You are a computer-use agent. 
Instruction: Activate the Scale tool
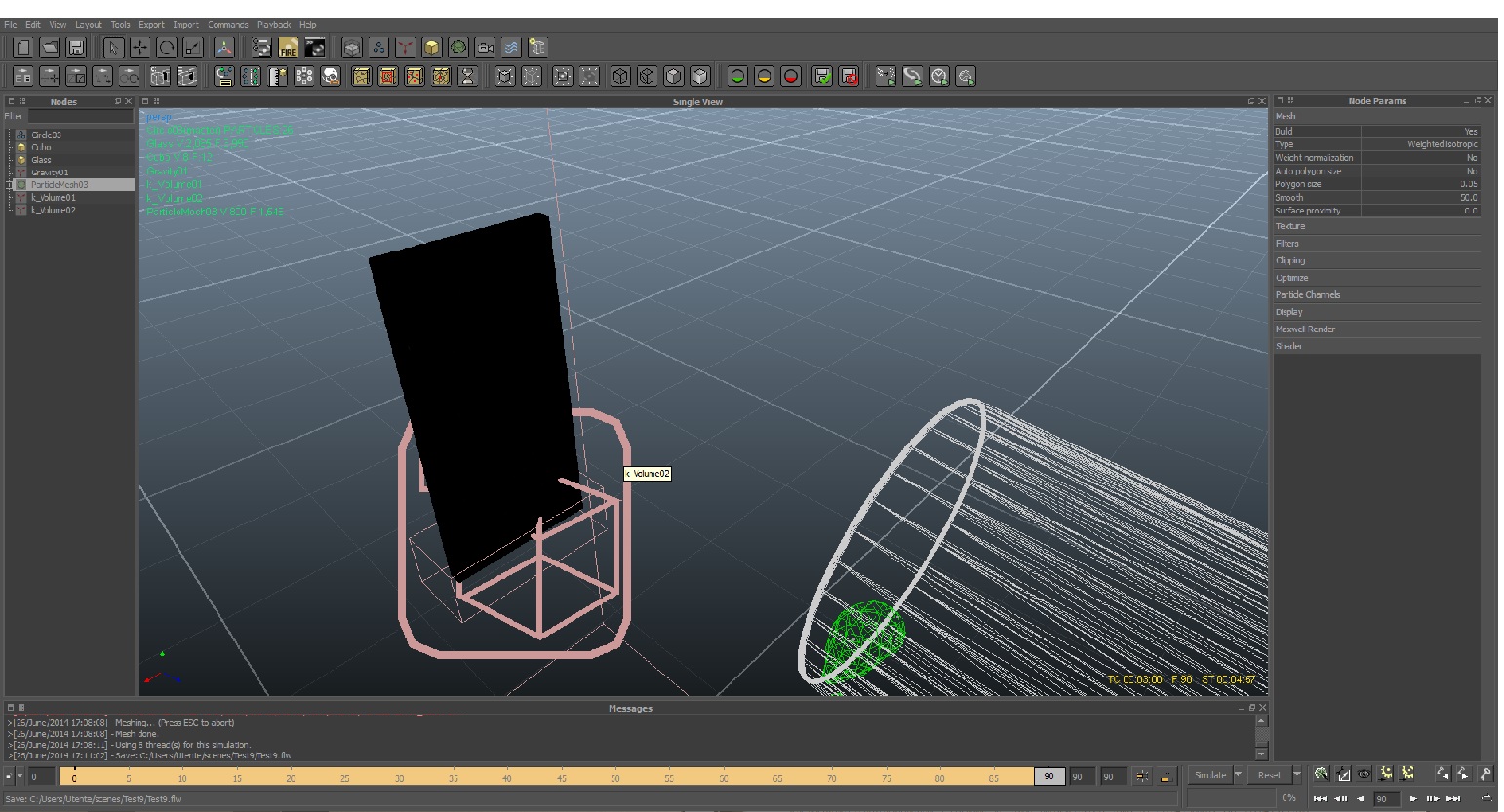pos(193,47)
